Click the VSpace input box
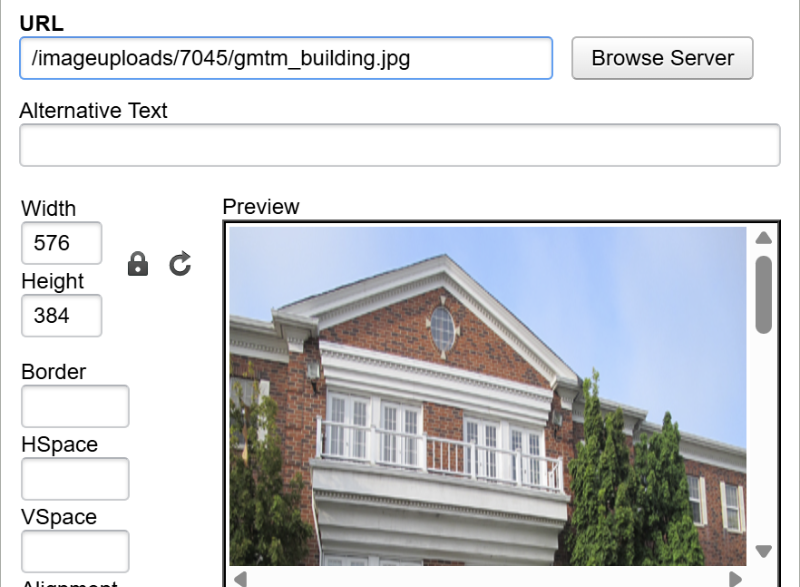The height and width of the screenshot is (587, 800). tap(75, 551)
